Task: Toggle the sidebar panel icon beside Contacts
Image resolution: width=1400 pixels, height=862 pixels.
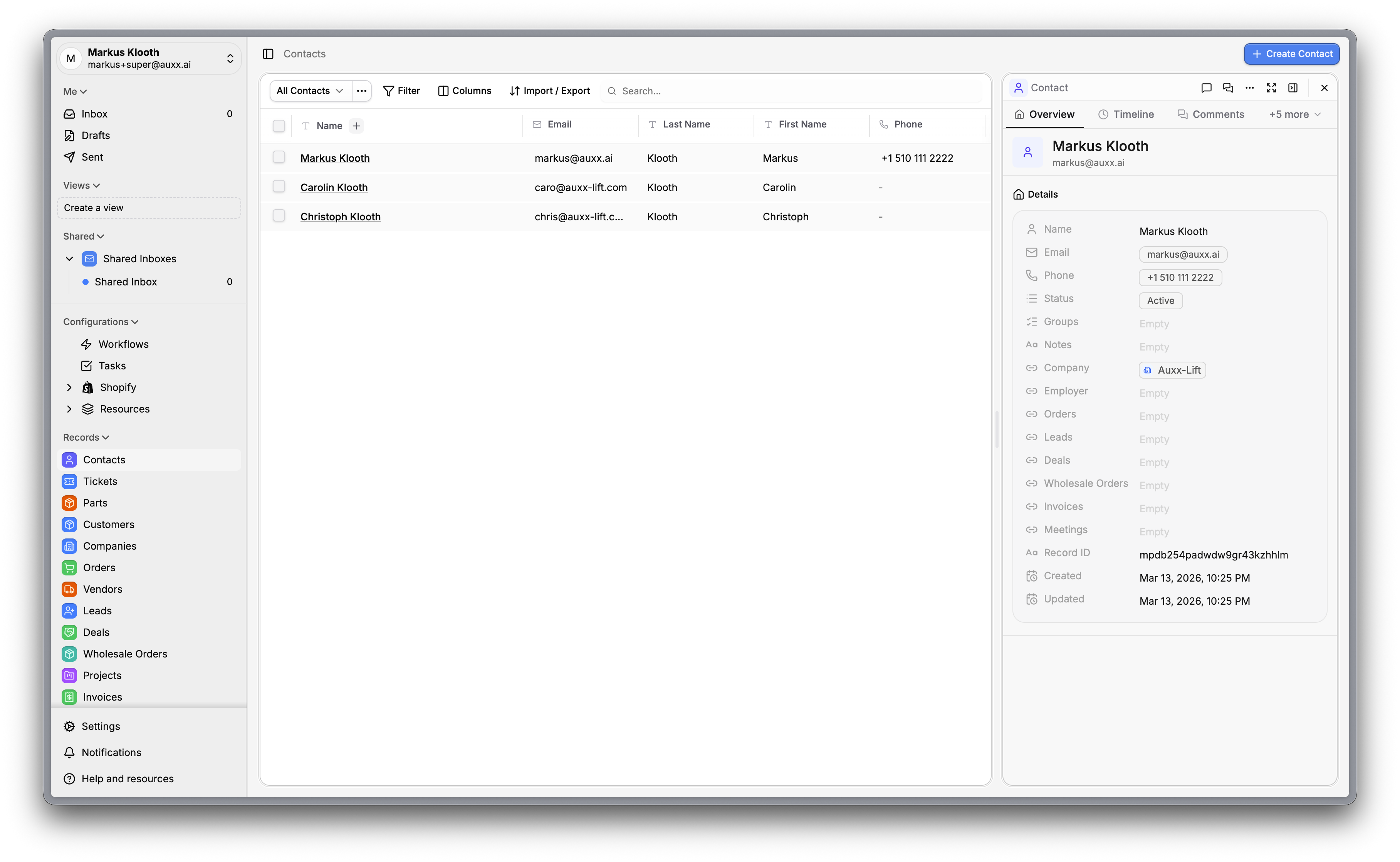Action: (x=268, y=54)
